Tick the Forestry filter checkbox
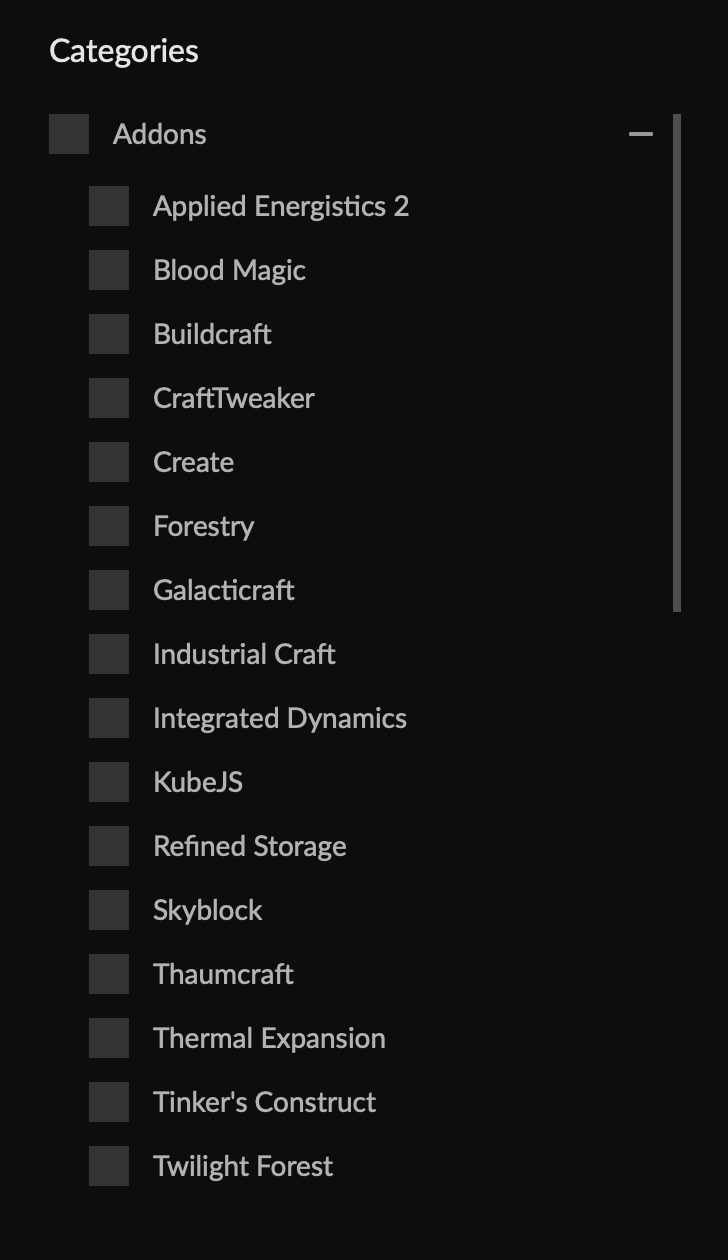728x1260 pixels. [x=109, y=526]
